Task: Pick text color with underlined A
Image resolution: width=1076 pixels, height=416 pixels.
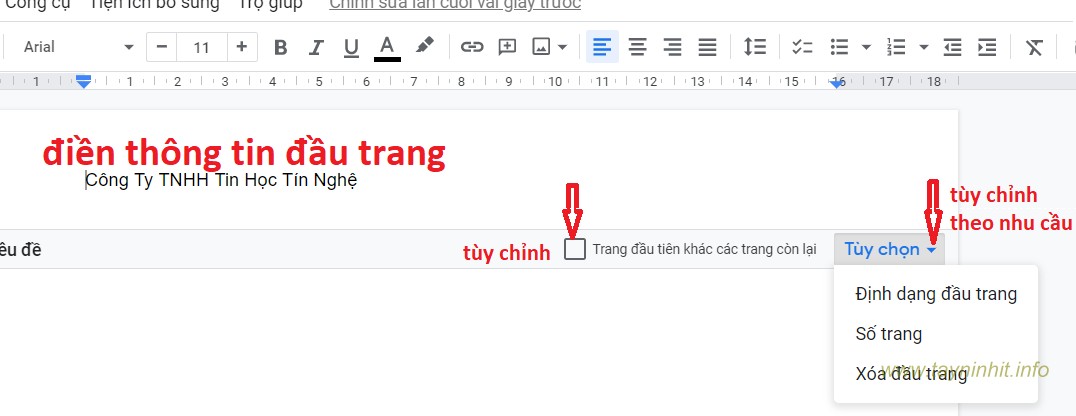Action: coord(387,47)
